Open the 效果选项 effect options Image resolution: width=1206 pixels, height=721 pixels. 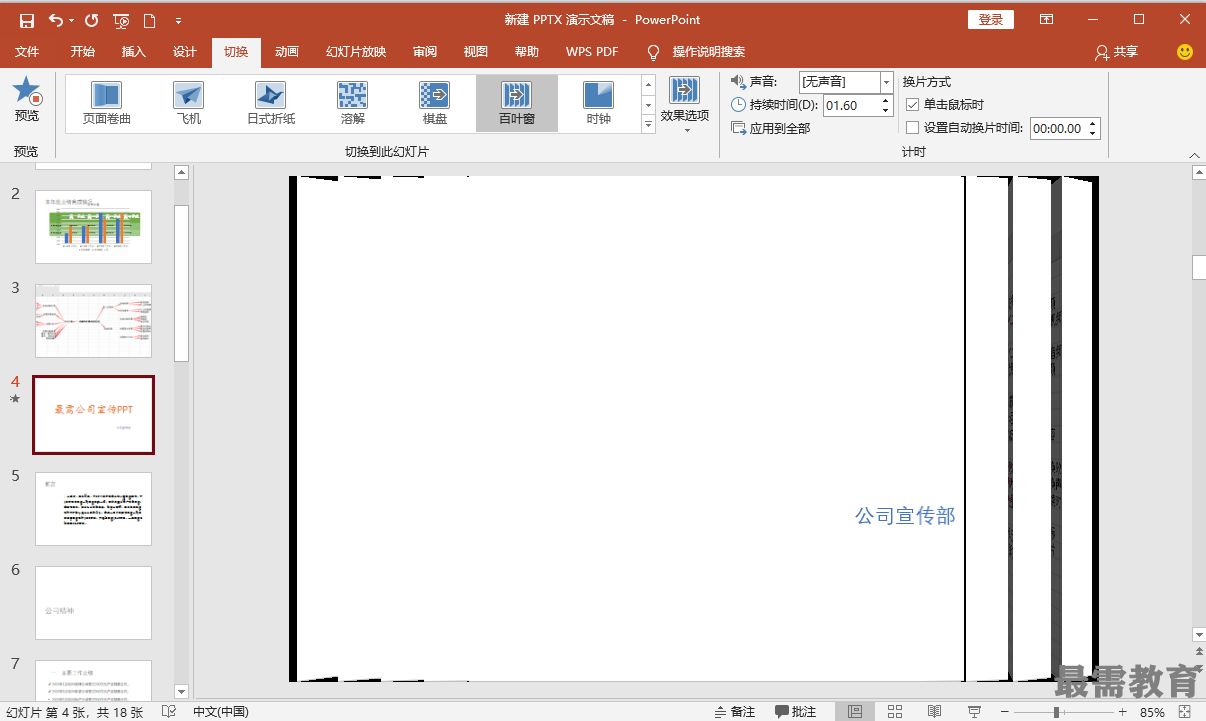[x=685, y=104]
